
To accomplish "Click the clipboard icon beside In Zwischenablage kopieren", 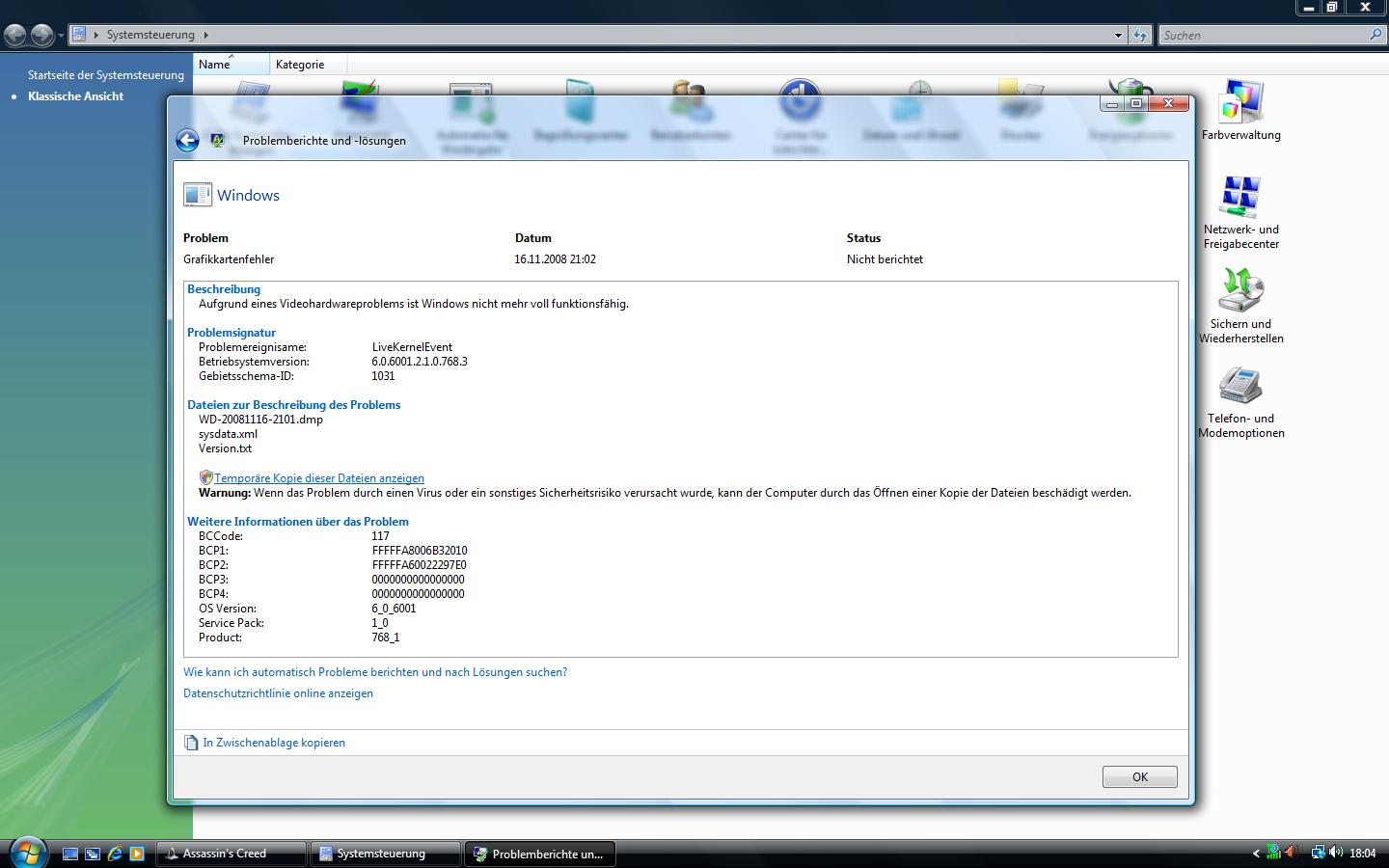I will point(191,743).
